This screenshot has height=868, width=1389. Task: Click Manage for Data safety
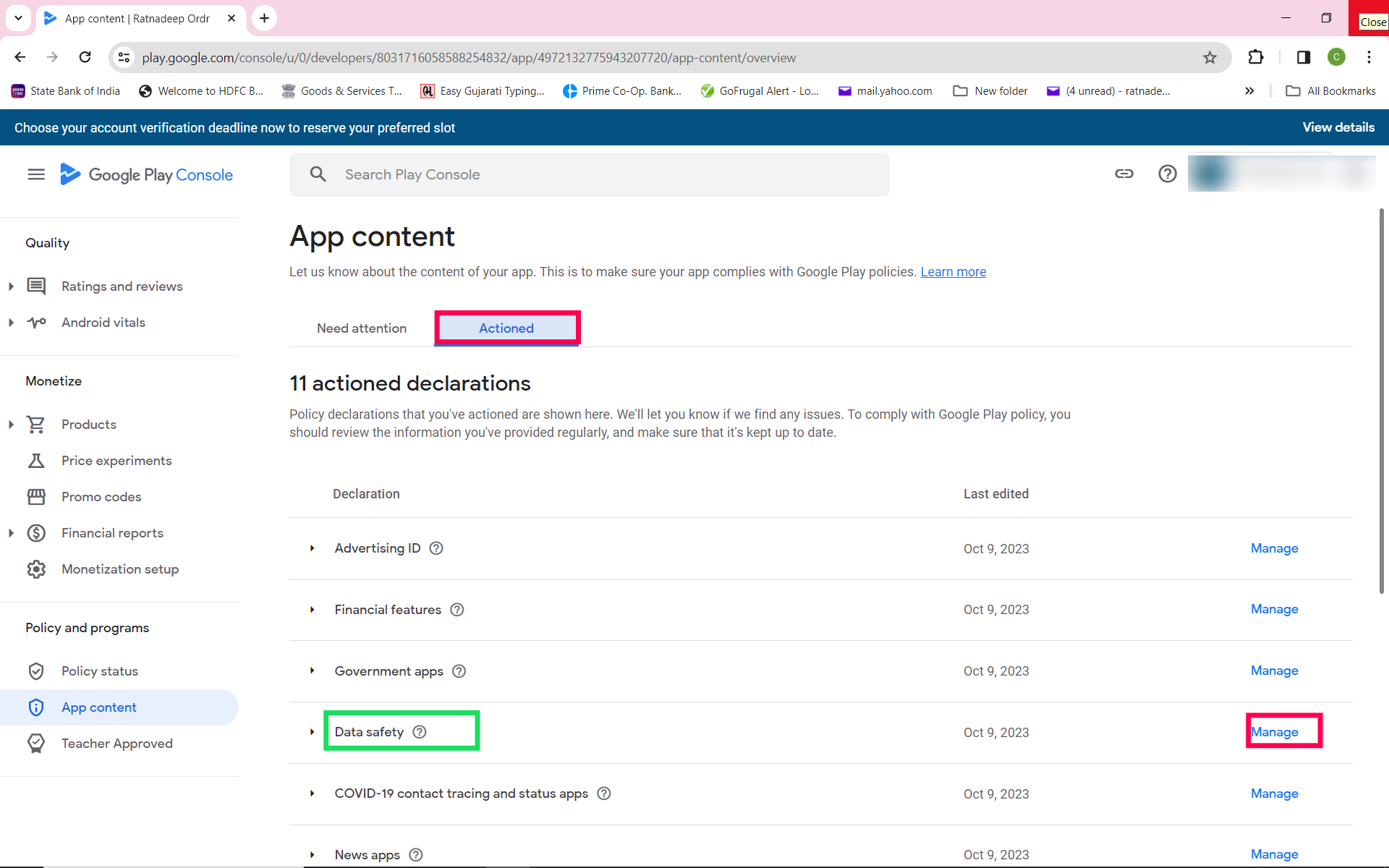1274,732
